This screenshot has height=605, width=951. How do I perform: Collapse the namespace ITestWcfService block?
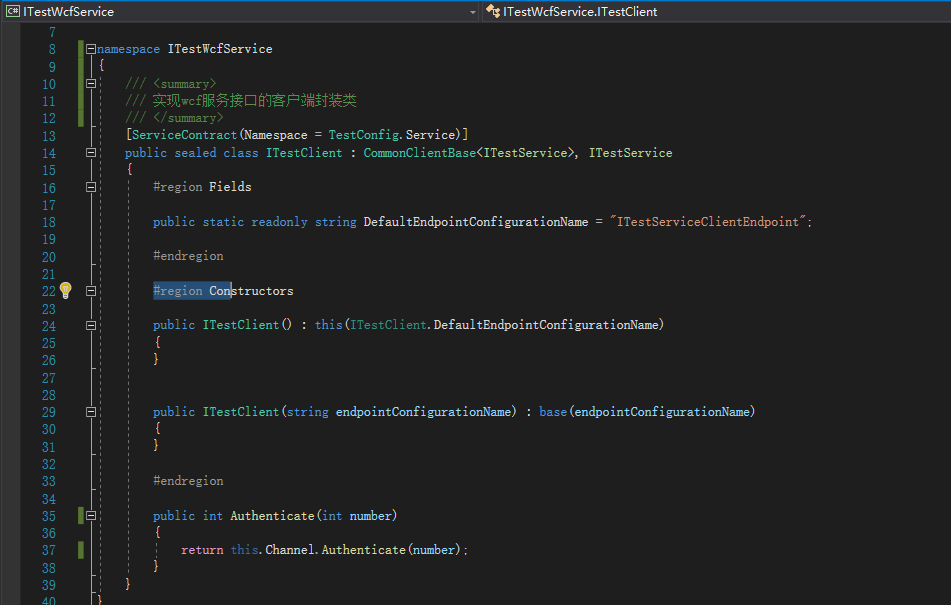pos(91,48)
